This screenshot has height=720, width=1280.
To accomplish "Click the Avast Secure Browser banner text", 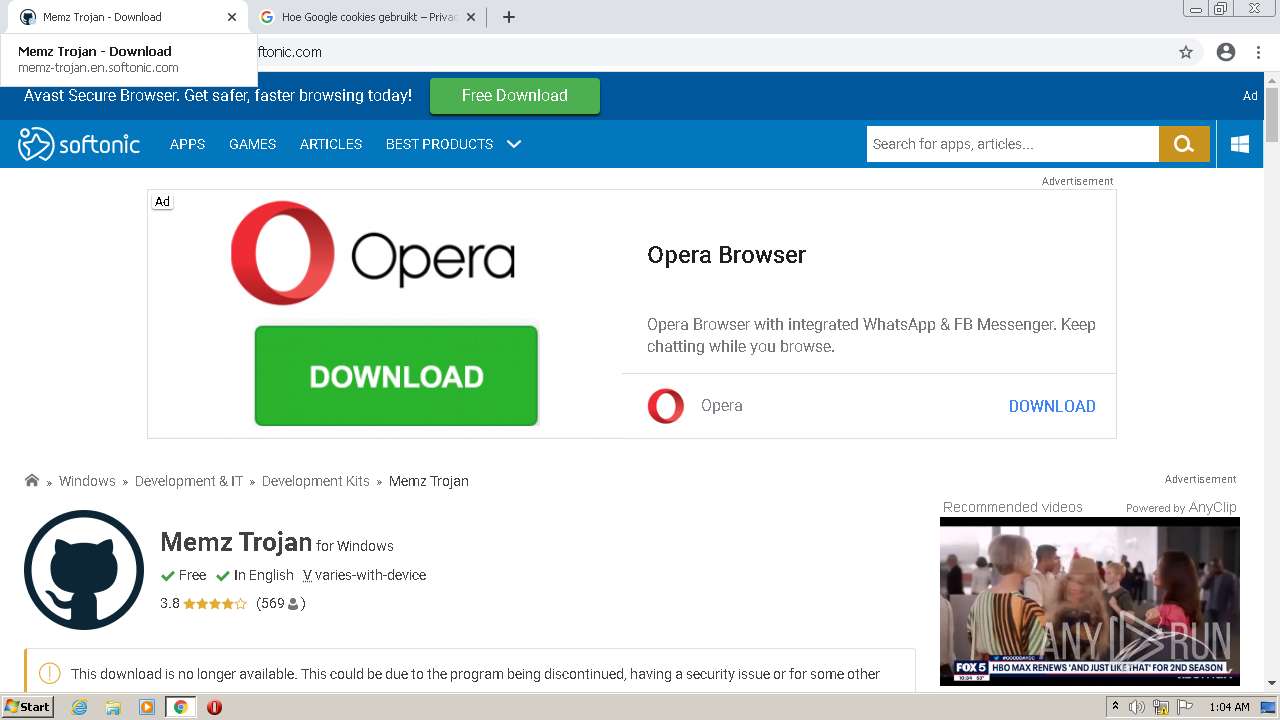I will pos(218,96).
